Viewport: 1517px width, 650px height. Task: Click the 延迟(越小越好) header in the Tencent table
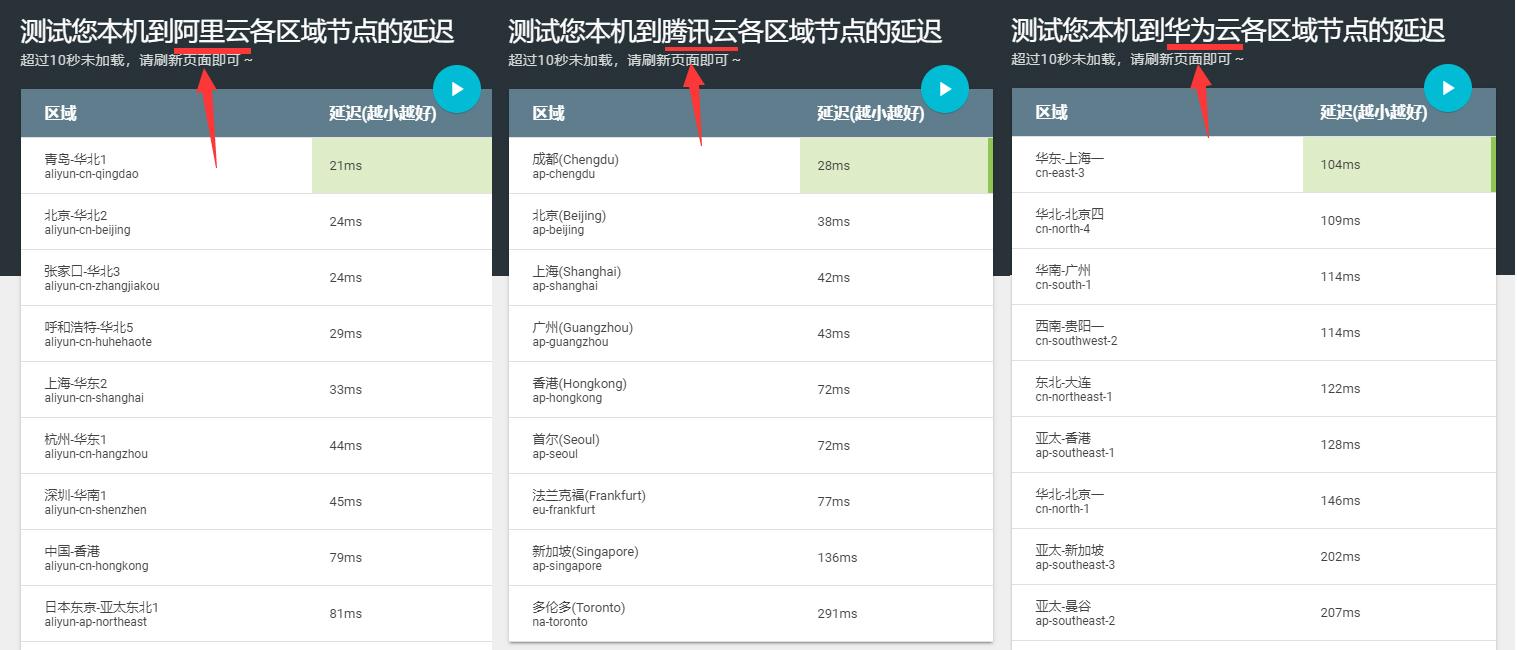[870, 113]
